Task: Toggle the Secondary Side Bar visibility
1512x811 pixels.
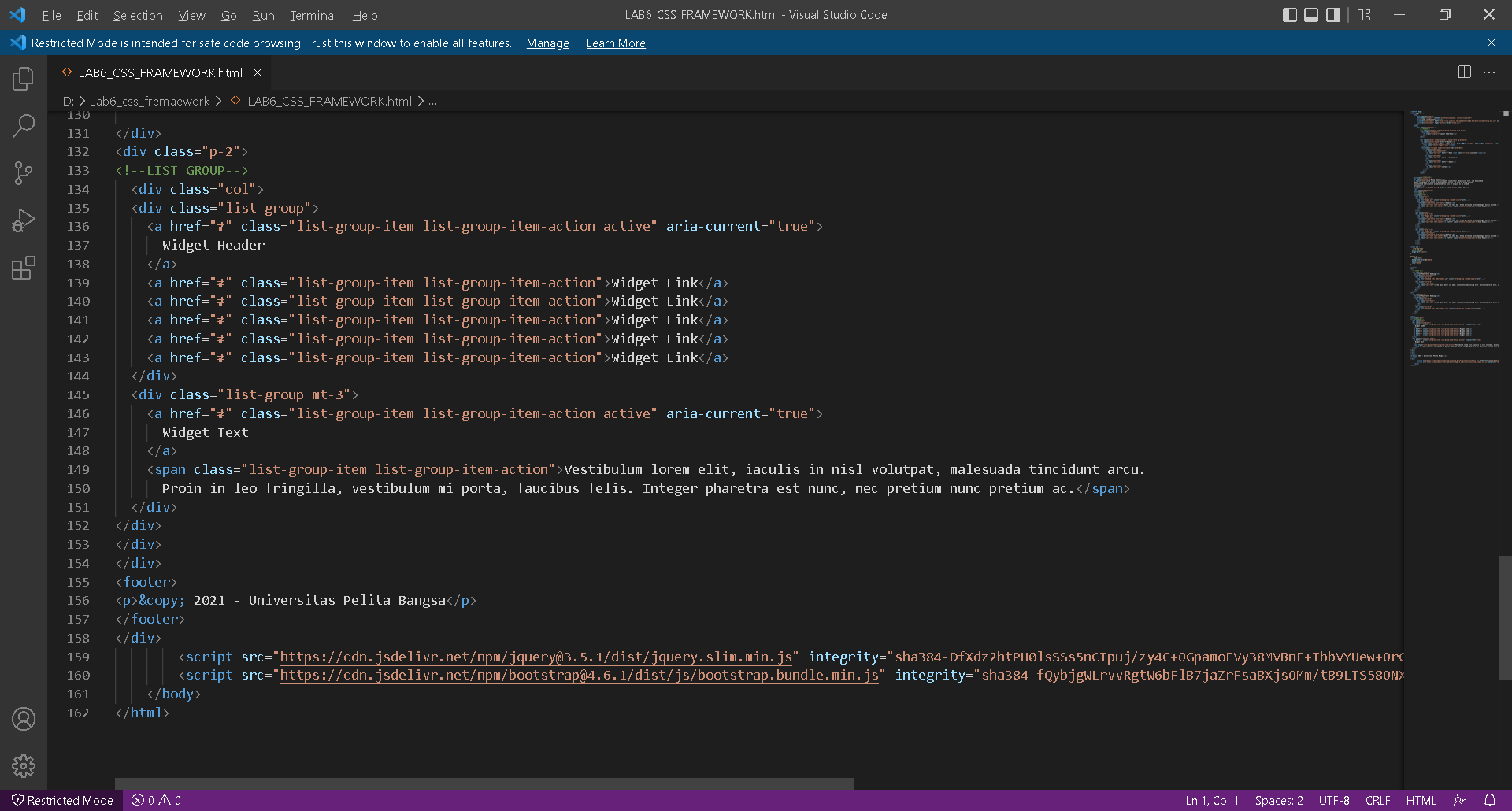Action: pos(1332,14)
